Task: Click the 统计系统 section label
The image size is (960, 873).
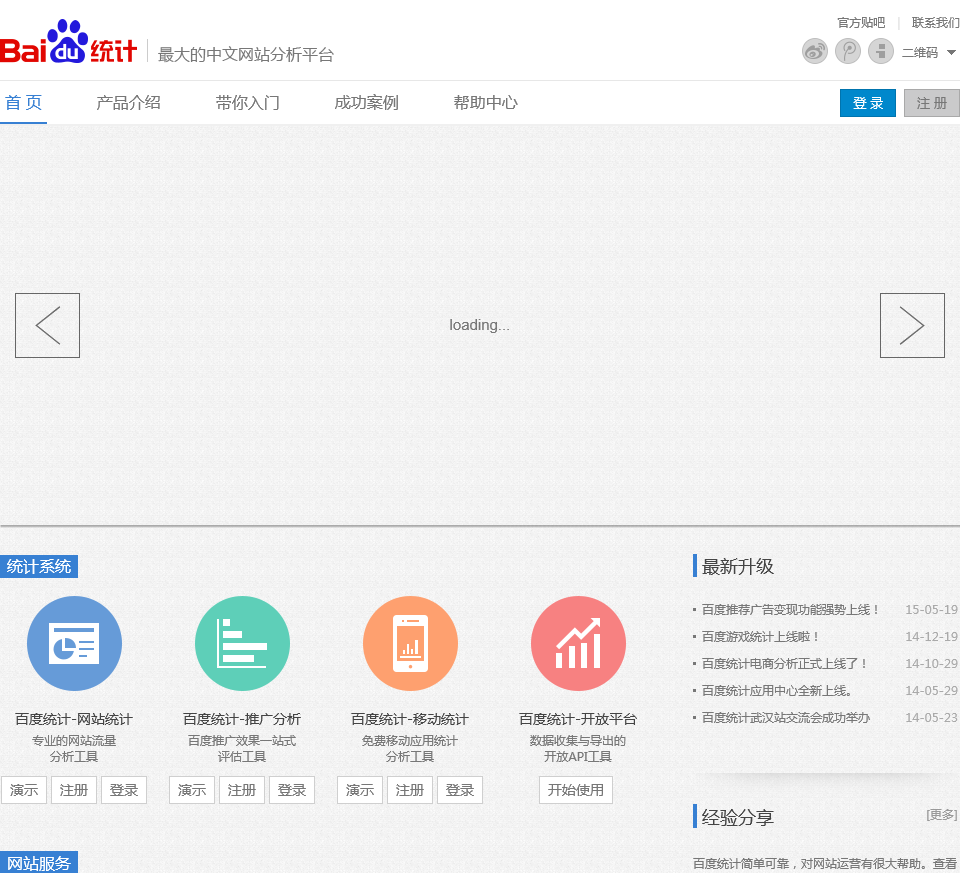Action: tap(39, 566)
